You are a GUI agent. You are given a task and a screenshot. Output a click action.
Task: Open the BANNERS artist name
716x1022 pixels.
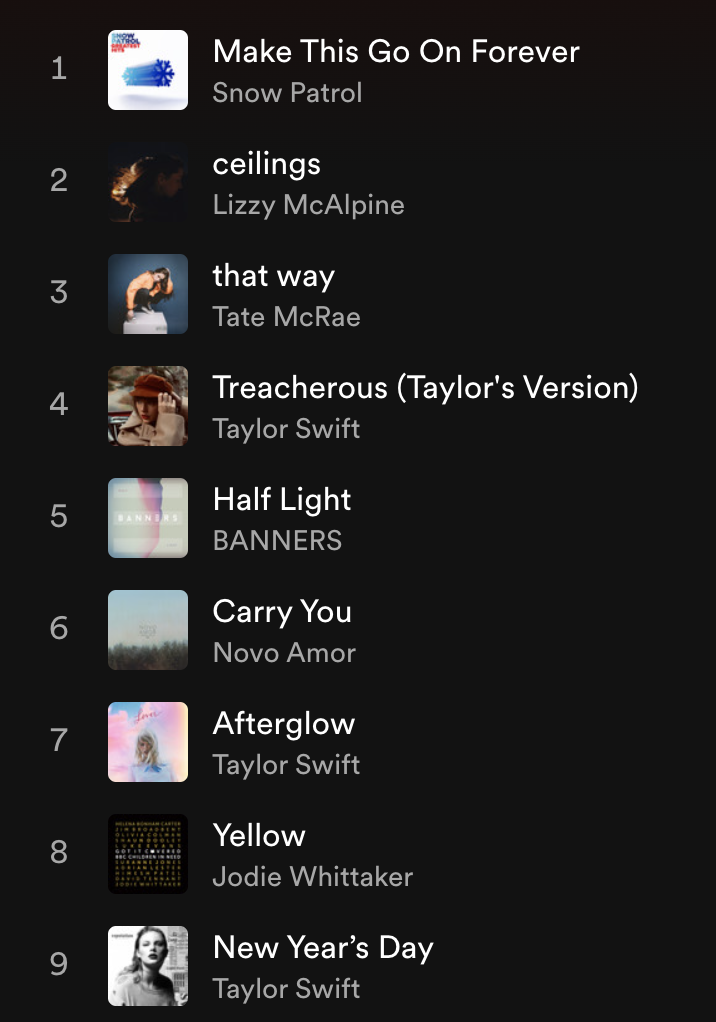278,541
